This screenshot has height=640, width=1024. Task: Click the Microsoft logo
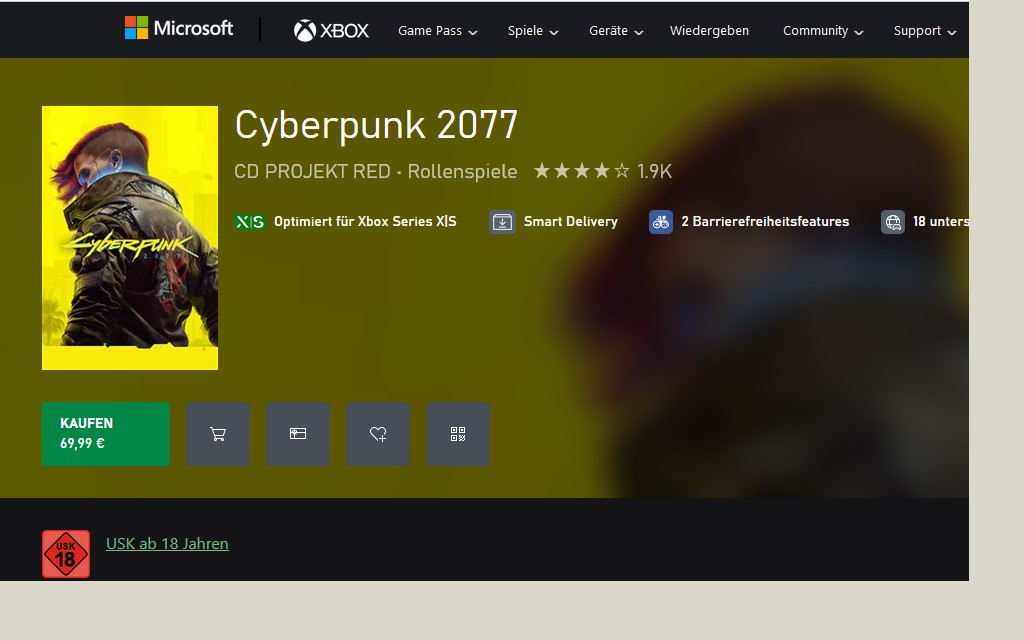coord(179,28)
